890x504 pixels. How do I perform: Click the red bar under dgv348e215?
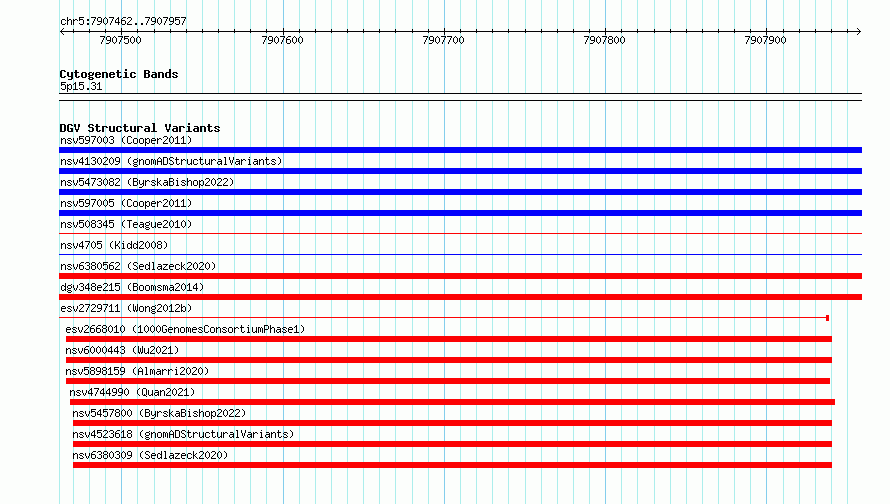point(460,297)
